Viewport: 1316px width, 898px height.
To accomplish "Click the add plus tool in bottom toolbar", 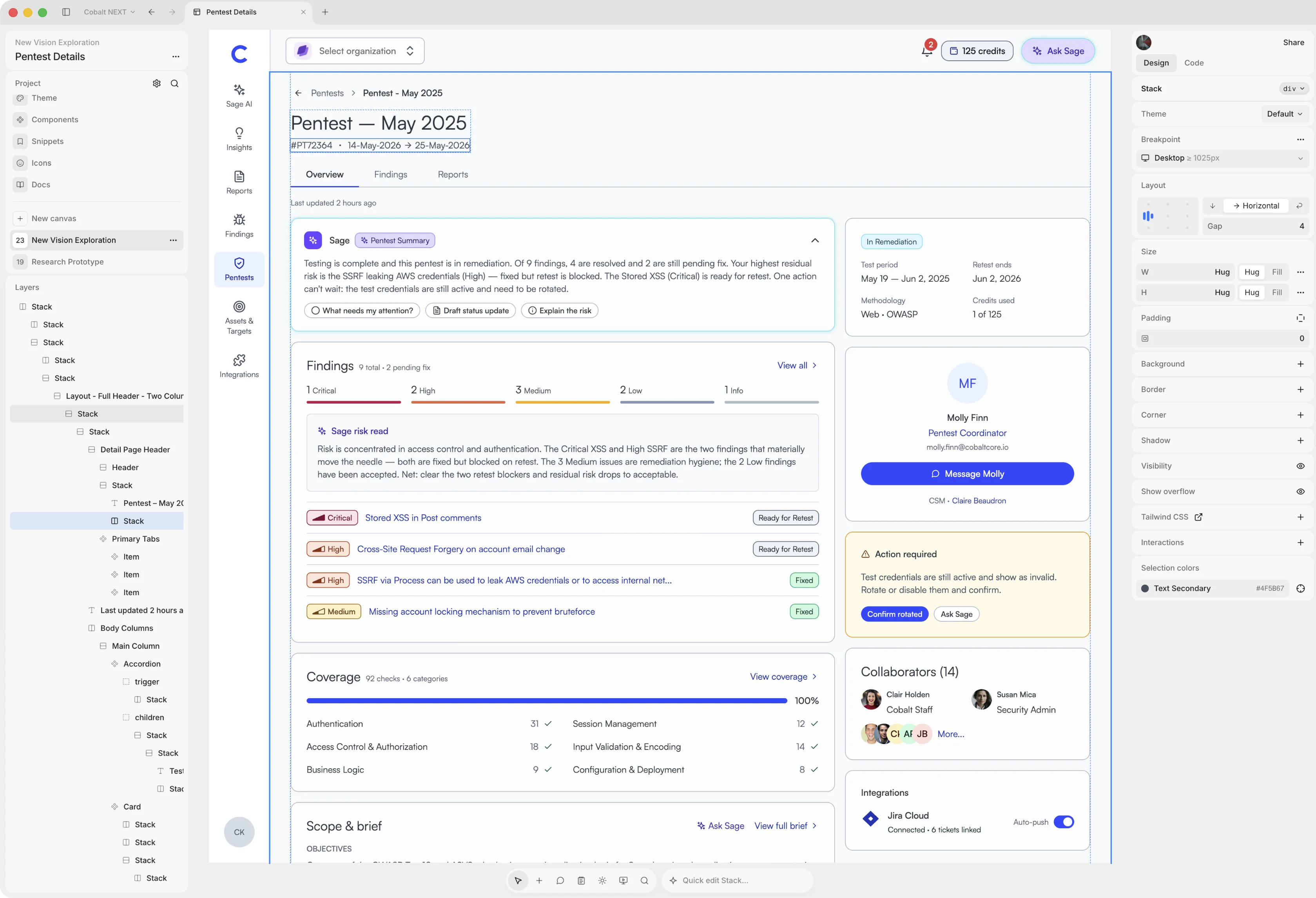I will [x=539, y=880].
